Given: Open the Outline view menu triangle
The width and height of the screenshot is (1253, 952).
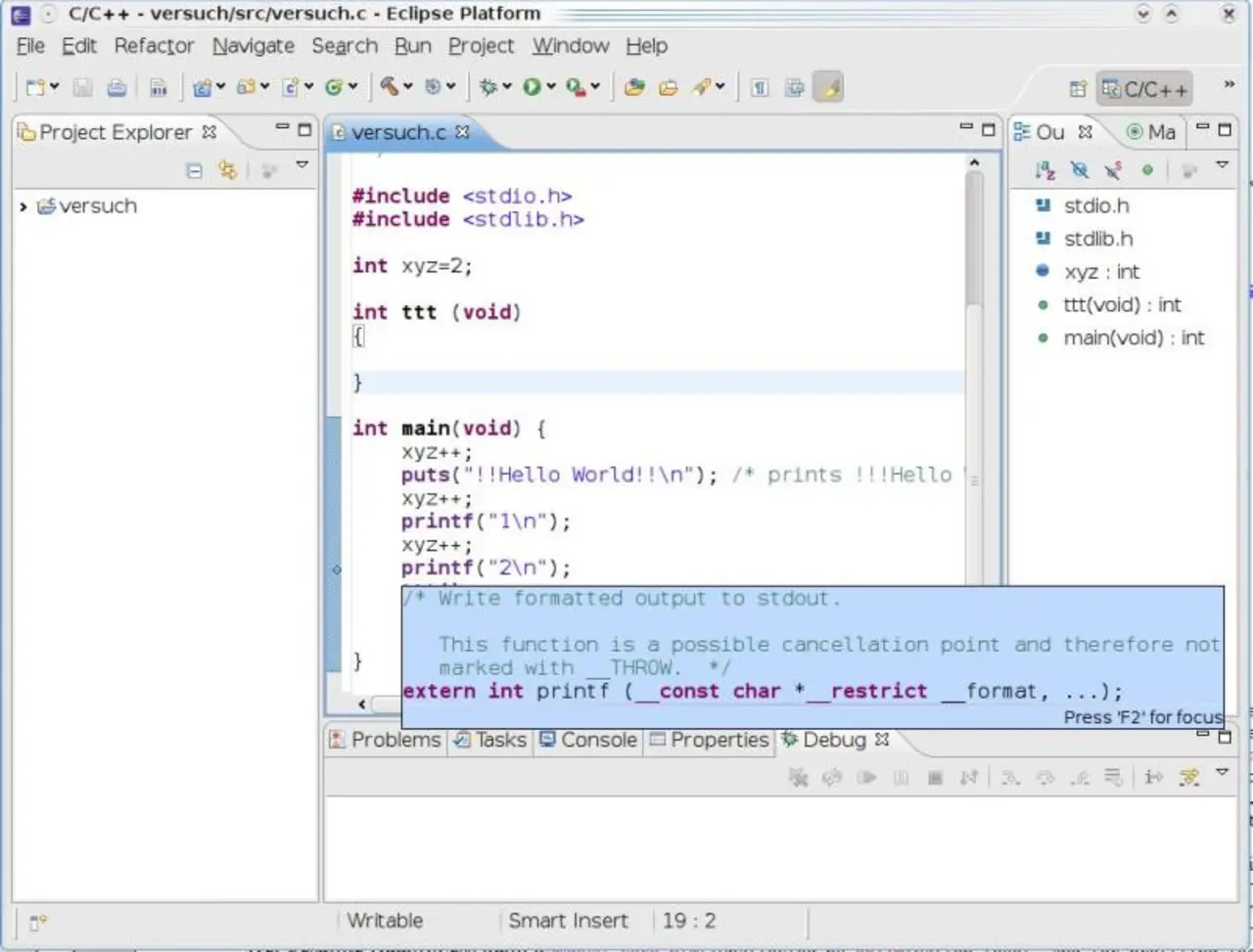Looking at the screenshot, I should tap(1223, 166).
